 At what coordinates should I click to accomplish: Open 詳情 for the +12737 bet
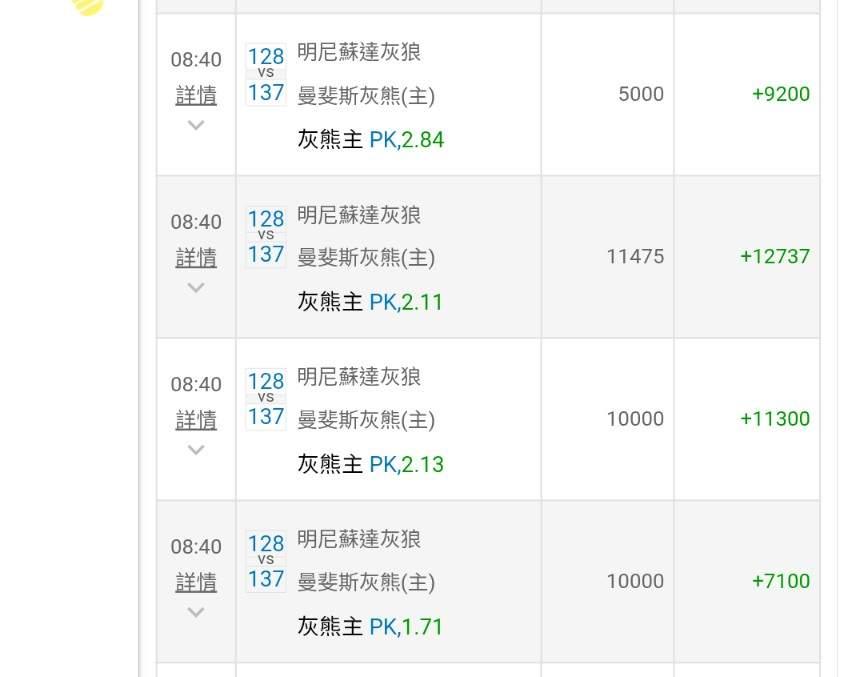(196, 257)
